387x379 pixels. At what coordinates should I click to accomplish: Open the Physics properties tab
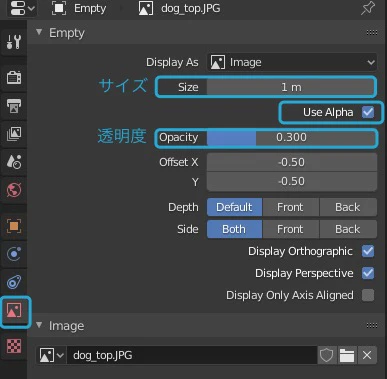14,254
